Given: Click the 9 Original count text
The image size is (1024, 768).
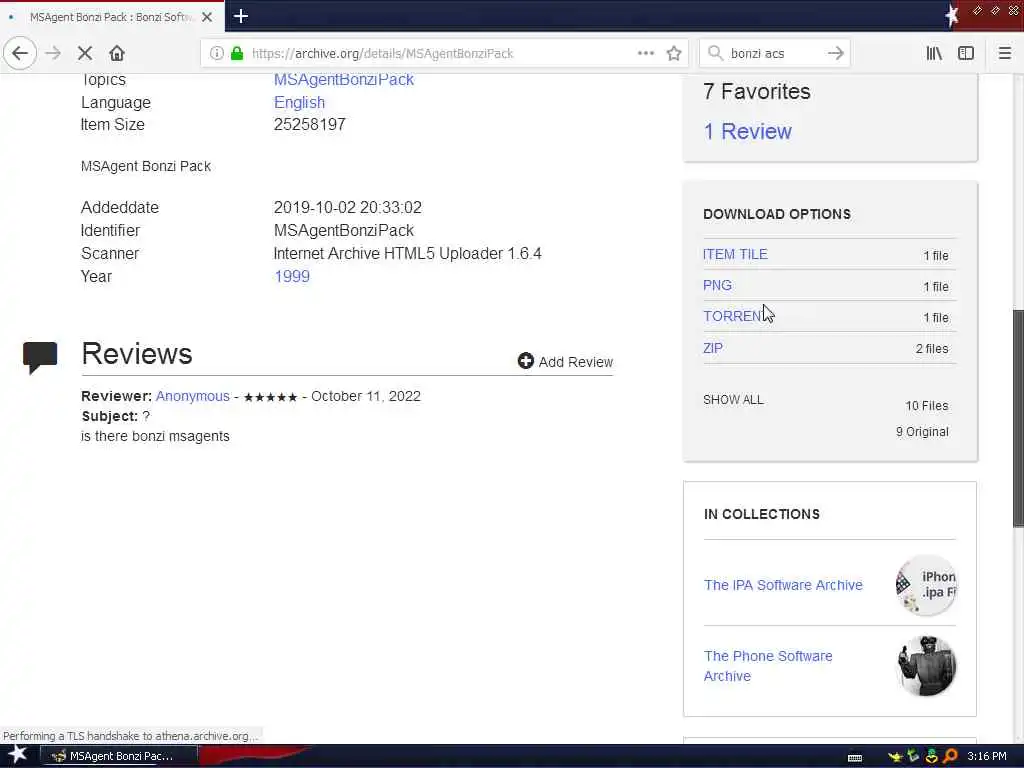Looking at the screenshot, I should click(922, 432).
